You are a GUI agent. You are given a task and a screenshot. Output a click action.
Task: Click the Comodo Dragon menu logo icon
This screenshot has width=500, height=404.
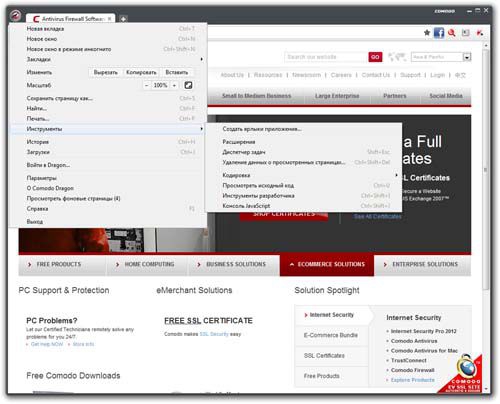(x=15, y=15)
